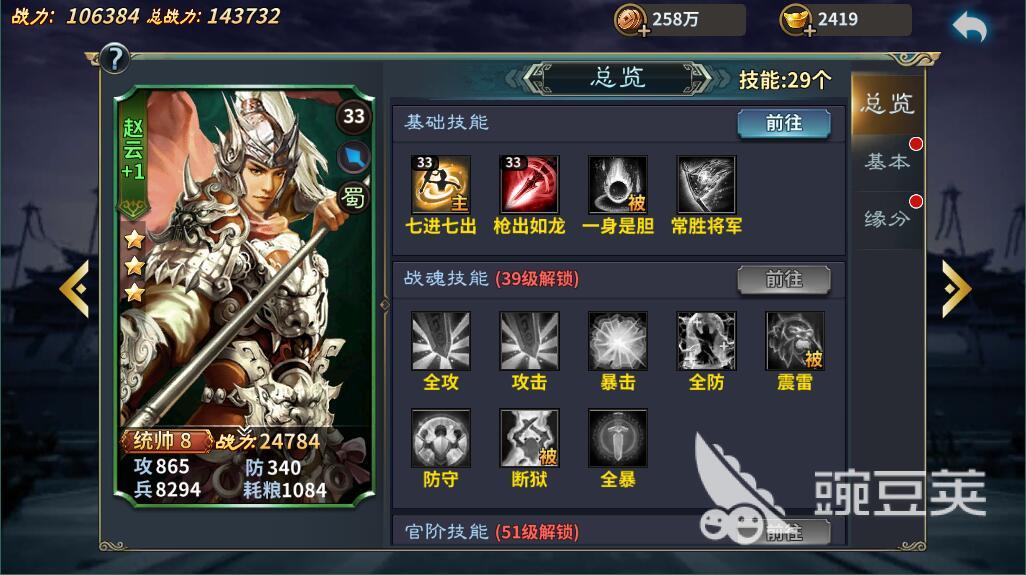Go back with the return arrow
This screenshot has width=1026, height=575.
click(970, 27)
